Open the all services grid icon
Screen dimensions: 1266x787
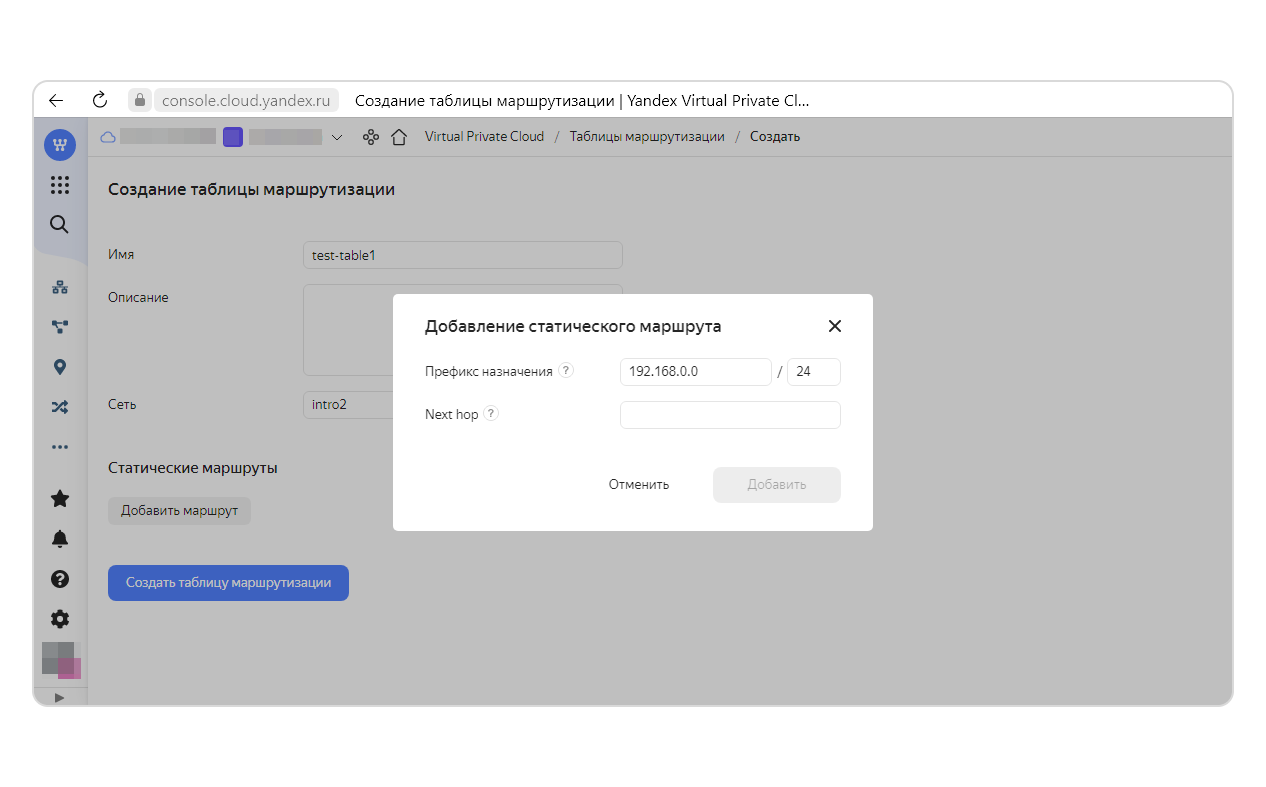(60, 185)
